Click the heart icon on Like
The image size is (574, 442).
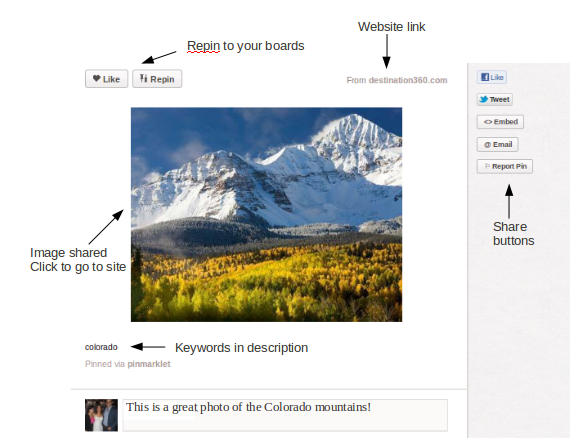pyautogui.click(x=97, y=78)
